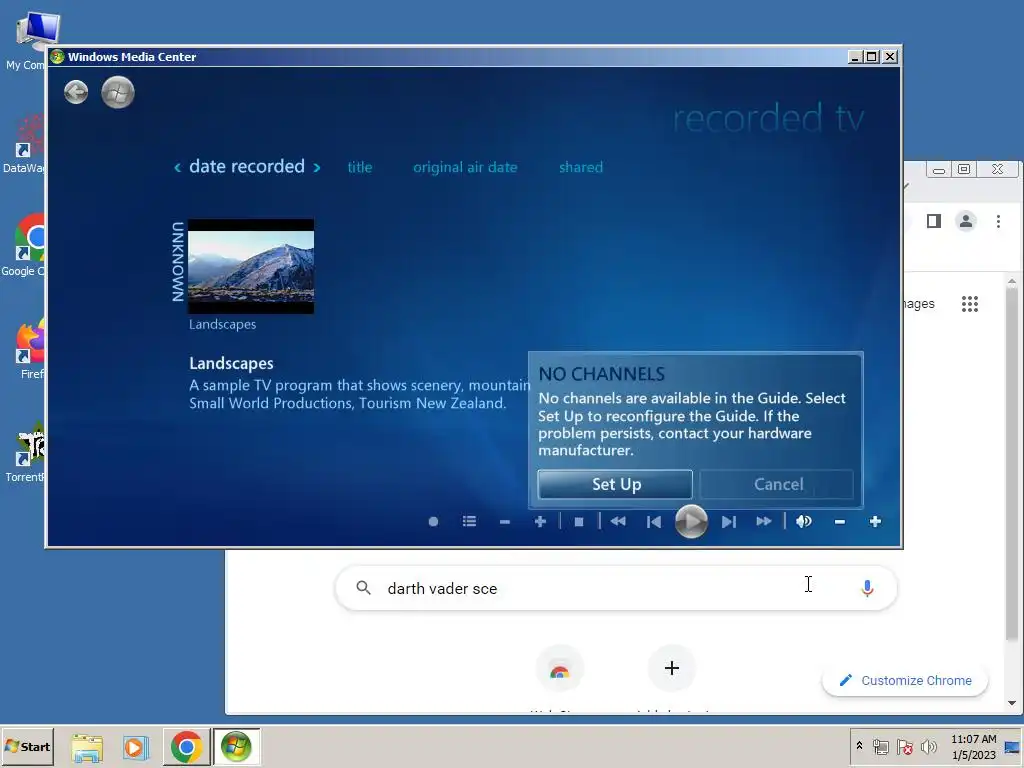Click the bold Landscapes program title
Screen dimensions: 1024x768
click(231, 363)
